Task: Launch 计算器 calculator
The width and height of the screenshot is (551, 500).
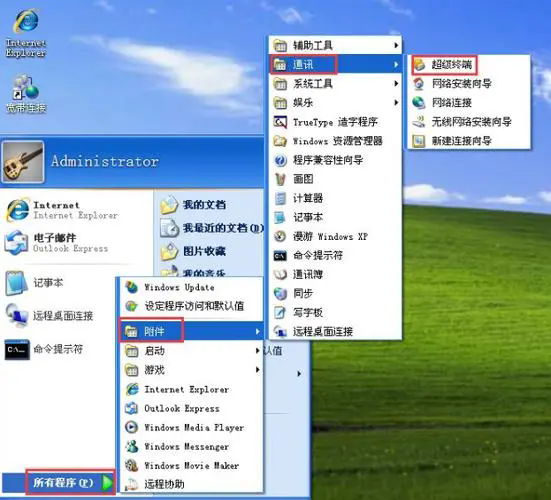Action: 336,198
